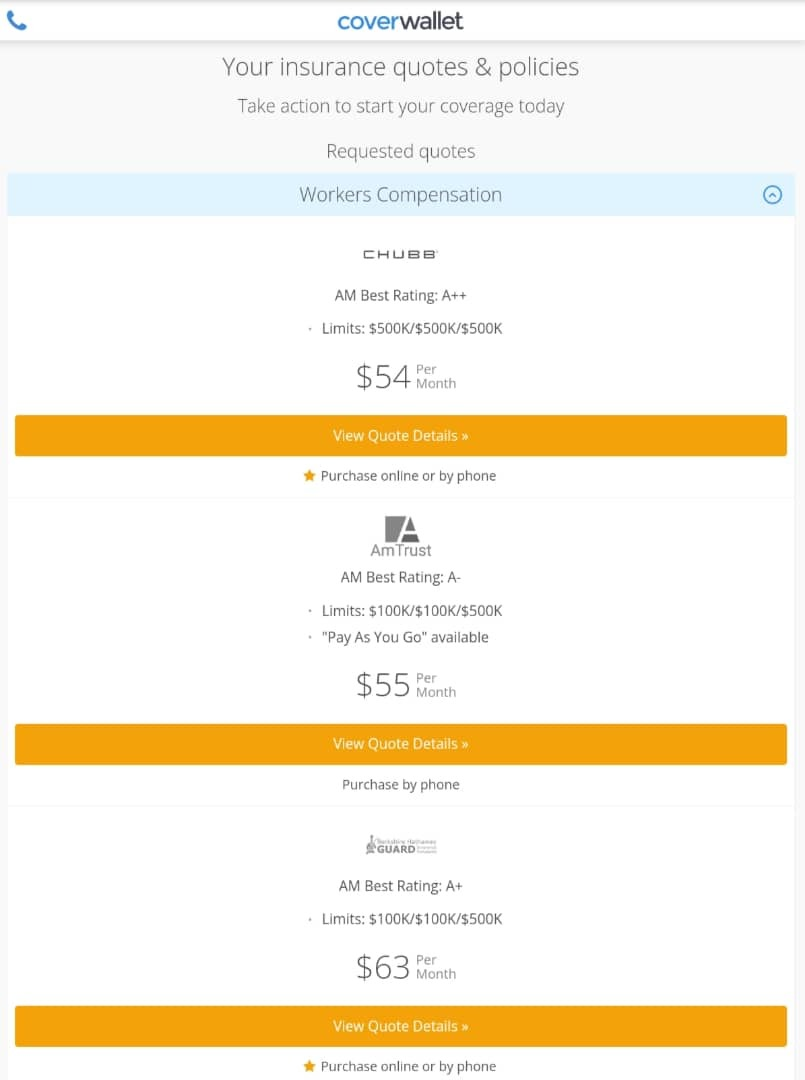Image resolution: width=805 pixels, height=1080 pixels.
Task: View Quote Details for GUARD quote
Action: click(400, 1026)
